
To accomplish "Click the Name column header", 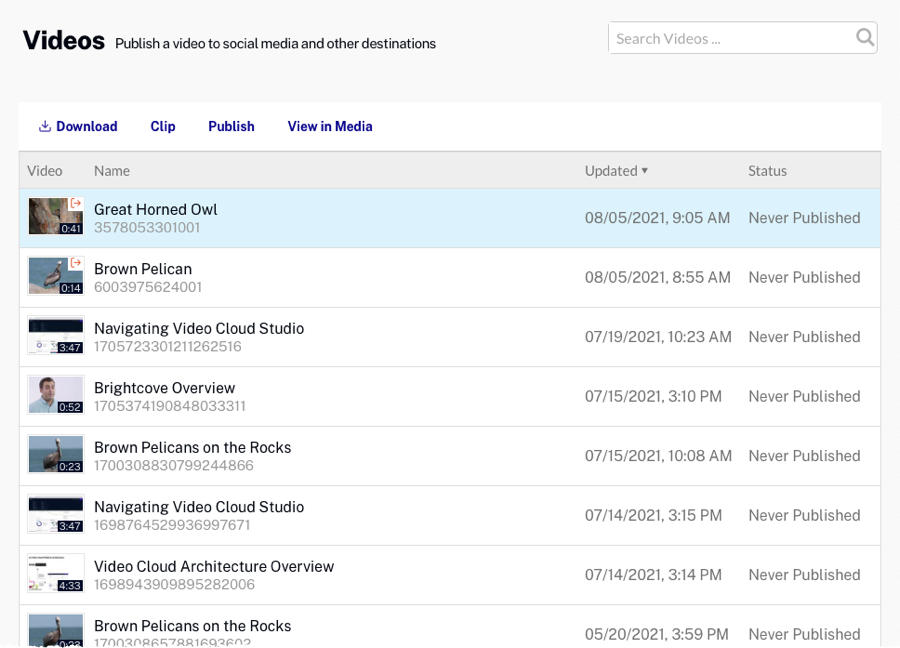I will coord(112,171).
